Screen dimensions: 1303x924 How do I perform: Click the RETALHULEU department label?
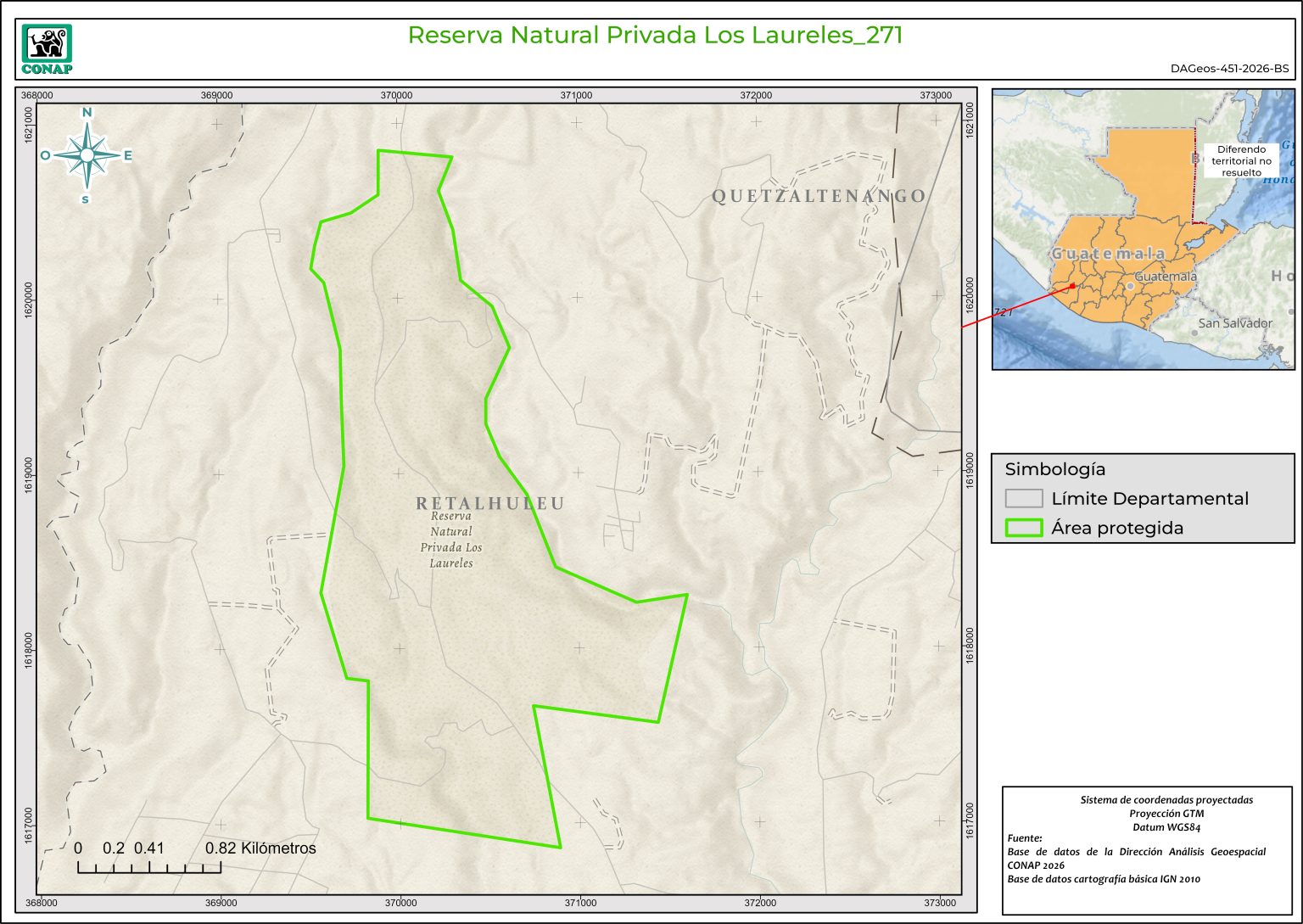(490, 503)
